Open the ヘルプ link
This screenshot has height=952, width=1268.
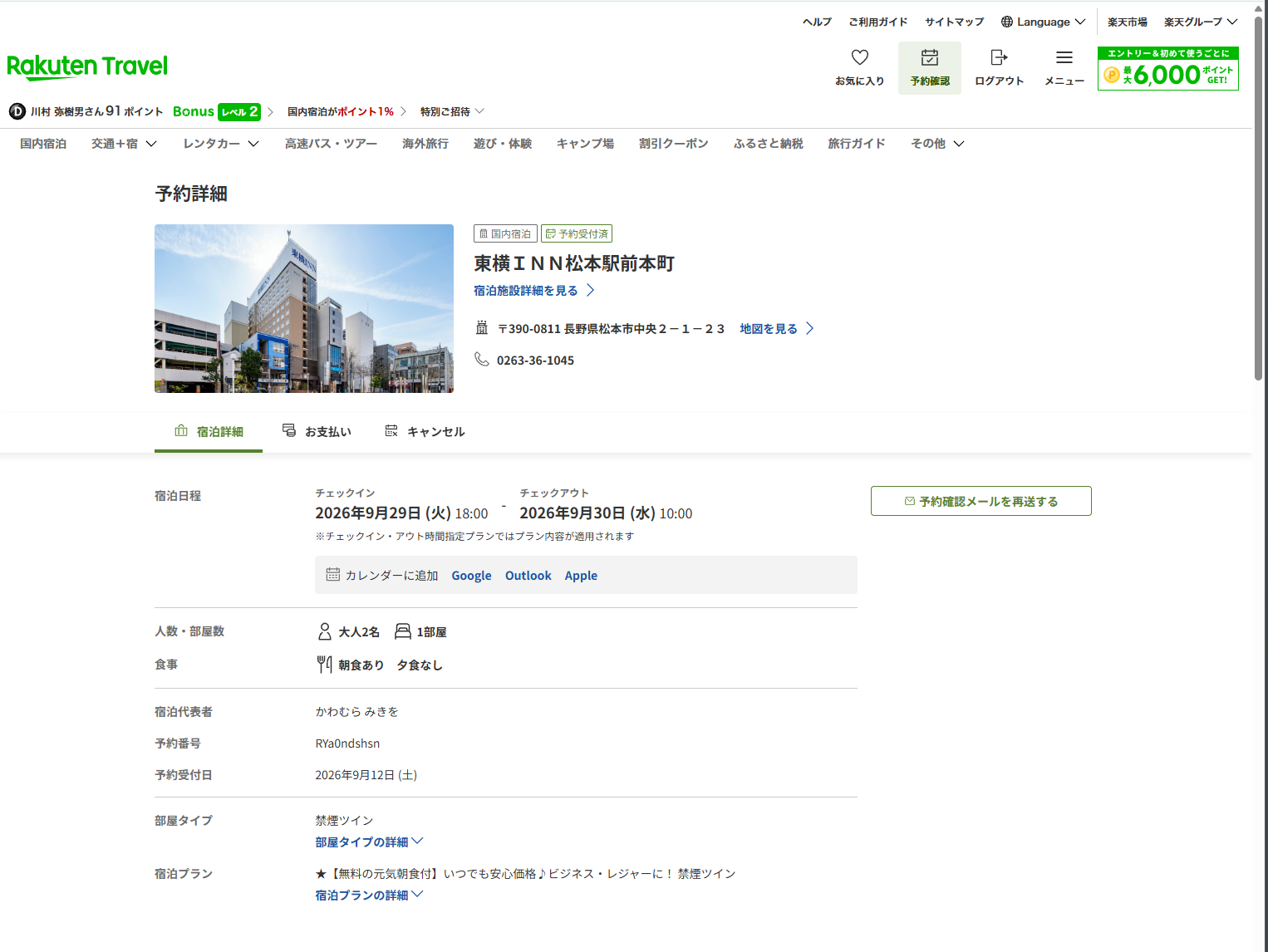(817, 22)
